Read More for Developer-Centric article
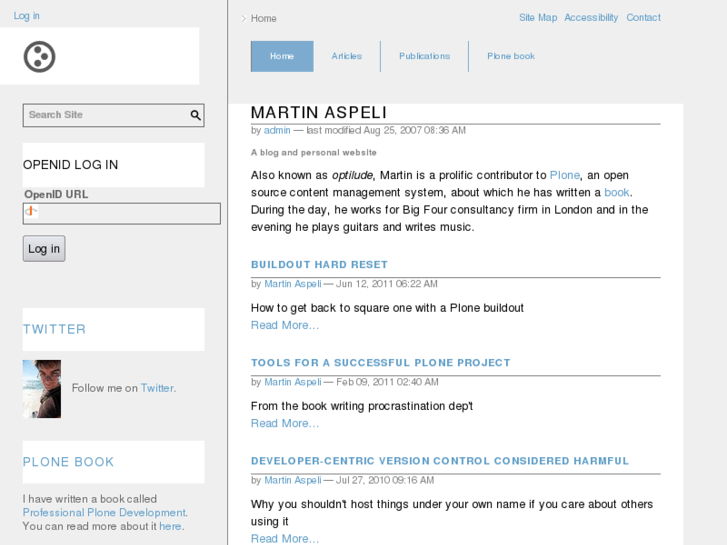Screen dimensions: 727x545 tap(285, 539)
